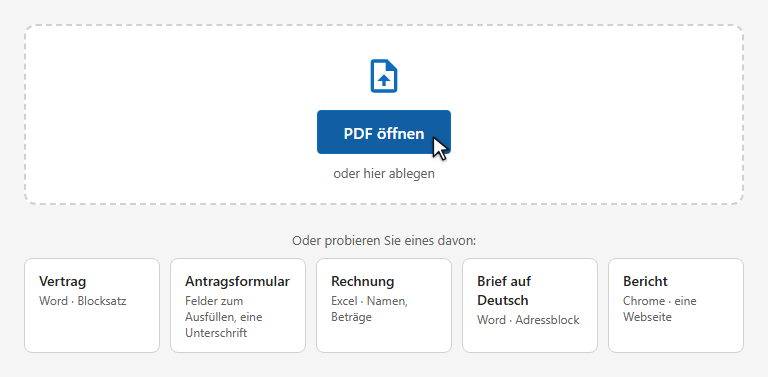Click the 'Word · Blocksatz' description

click(x=83, y=301)
